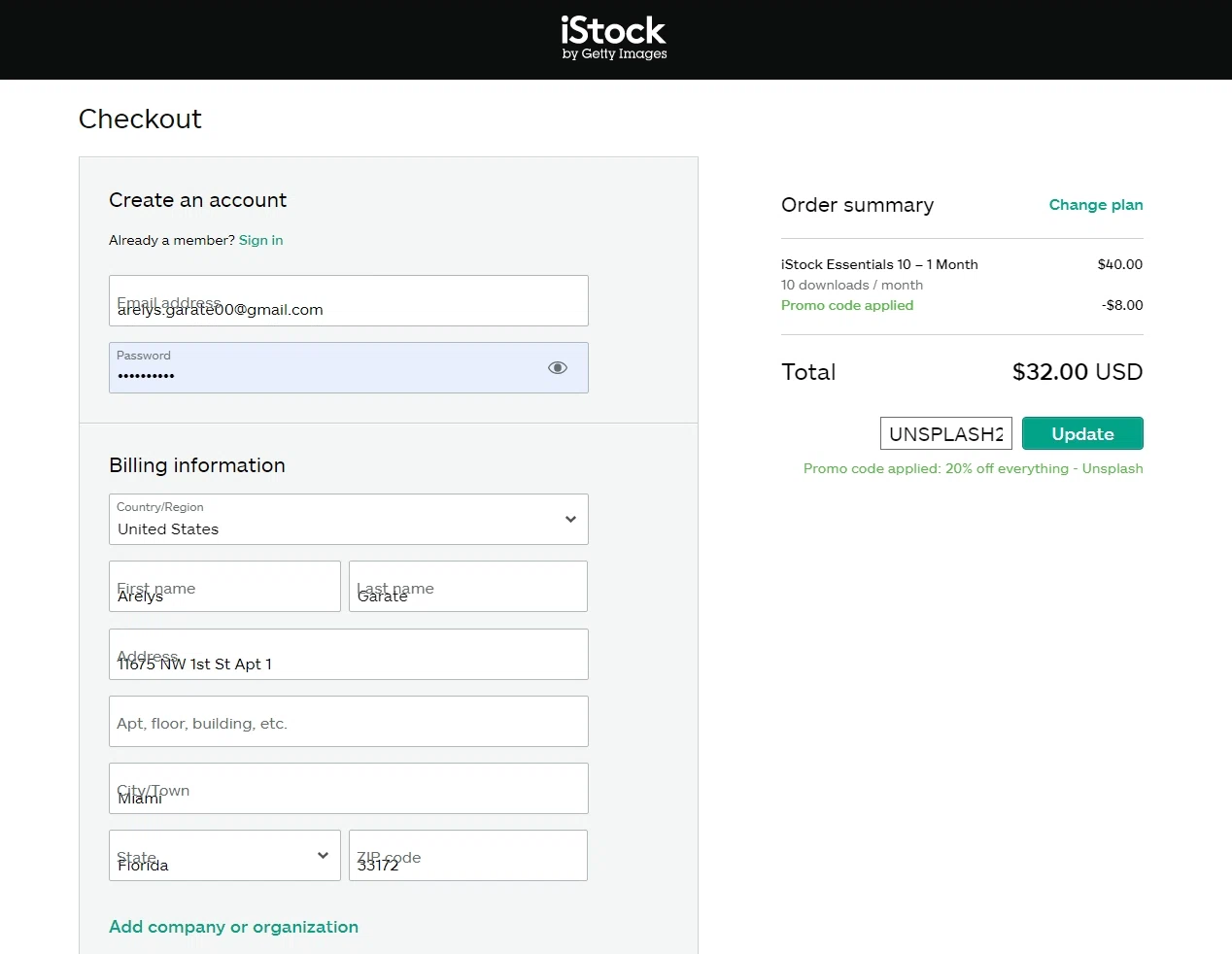Toggle password visibility eye icon

click(x=558, y=367)
